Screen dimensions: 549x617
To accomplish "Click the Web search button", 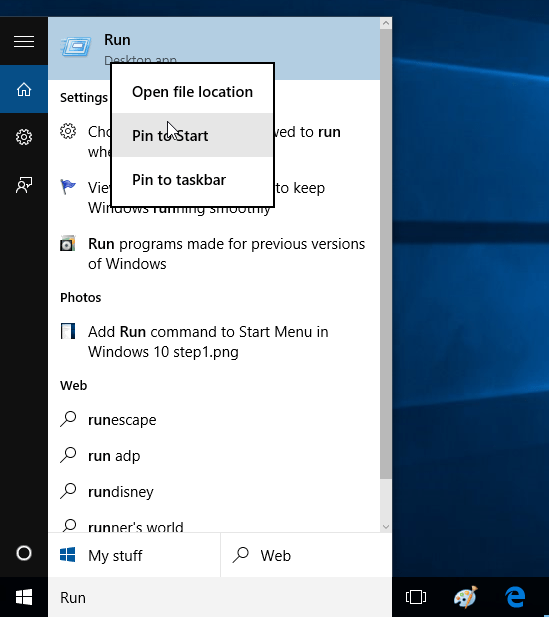I will coord(307,555).
